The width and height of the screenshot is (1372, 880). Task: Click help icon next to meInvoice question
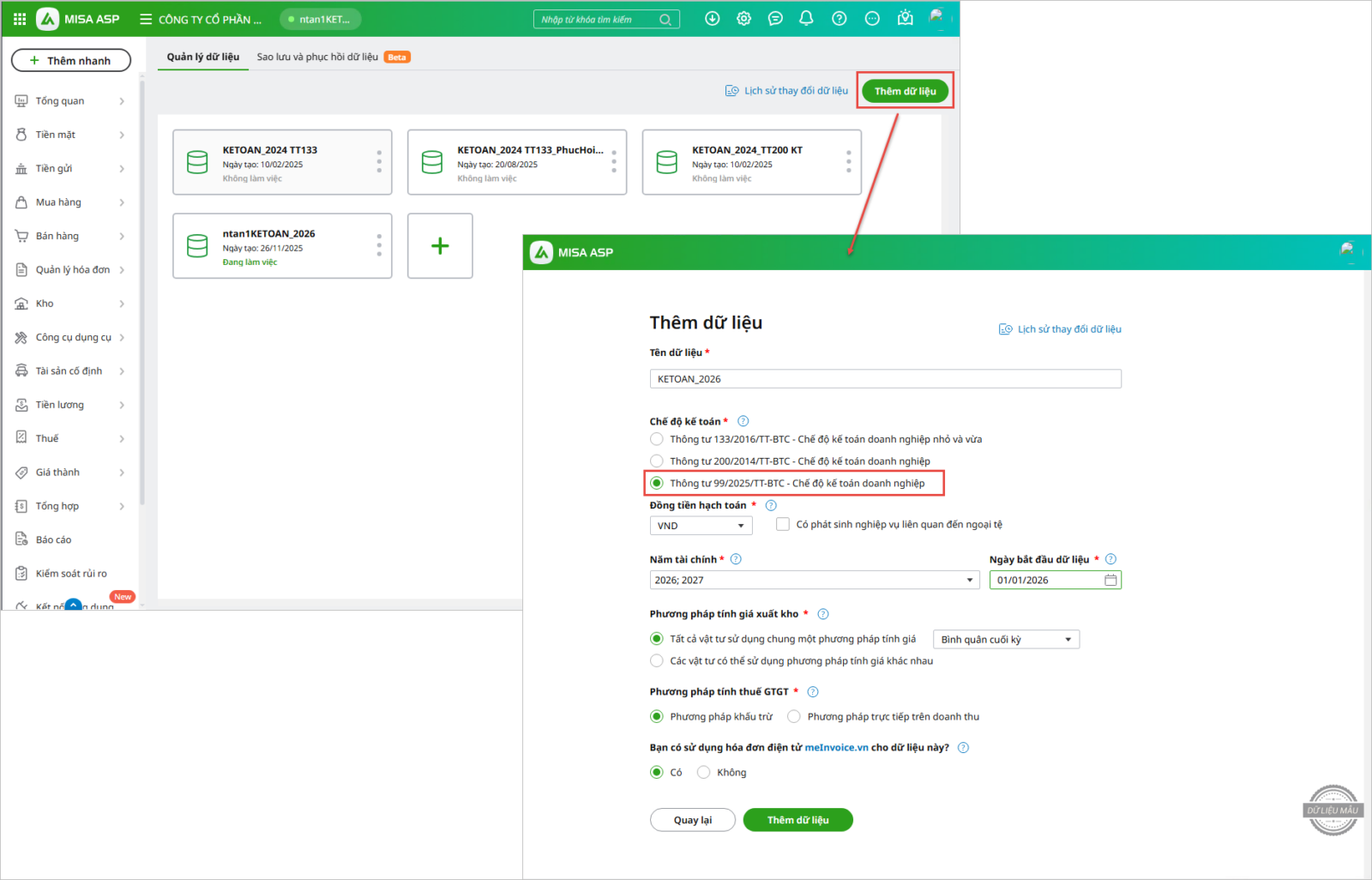pos(963,748)
